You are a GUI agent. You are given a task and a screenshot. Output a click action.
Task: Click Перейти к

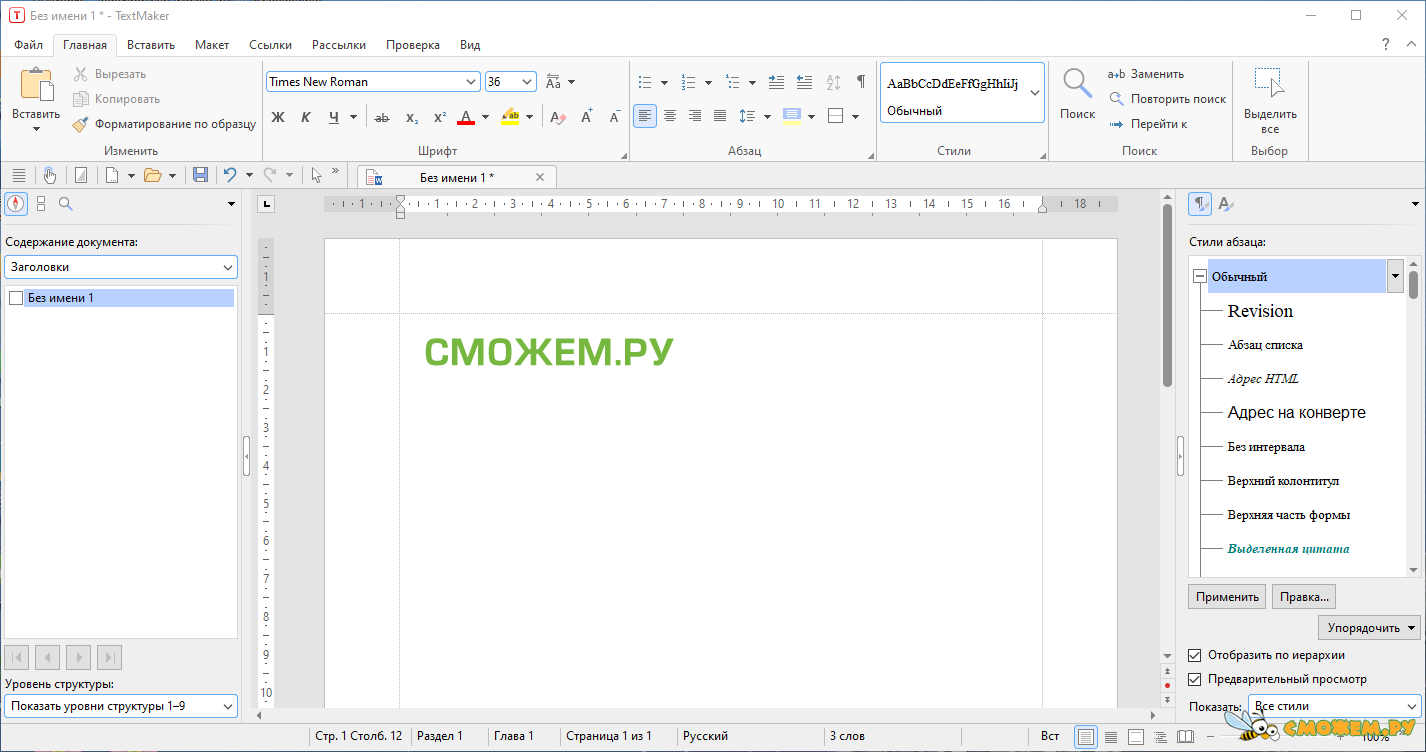[1148, 124]
